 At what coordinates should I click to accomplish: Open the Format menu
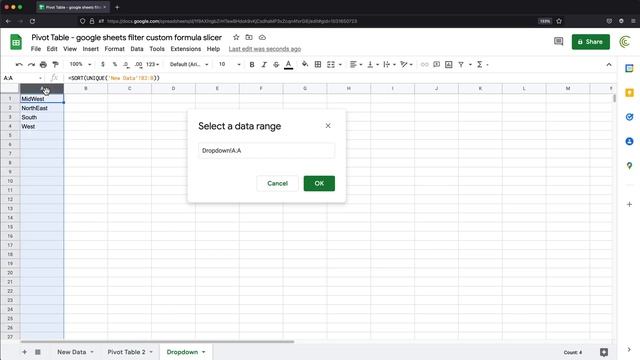(114, 49)
